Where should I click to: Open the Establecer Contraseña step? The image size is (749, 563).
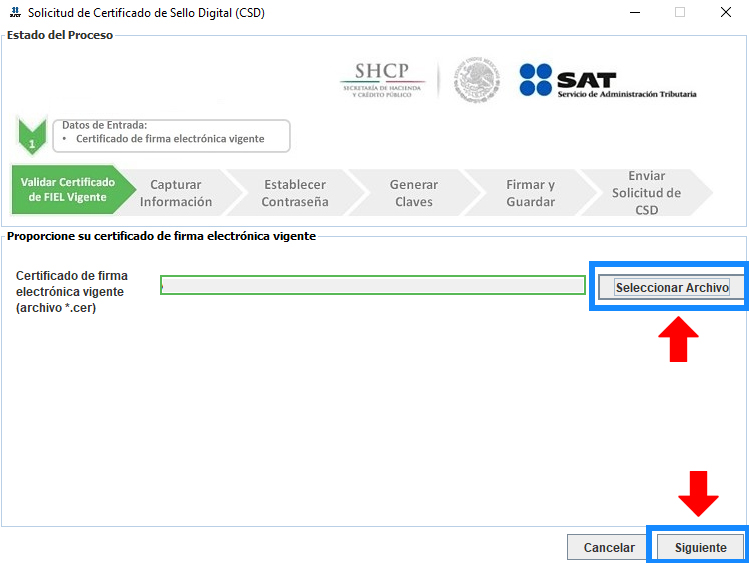(294, 193)
